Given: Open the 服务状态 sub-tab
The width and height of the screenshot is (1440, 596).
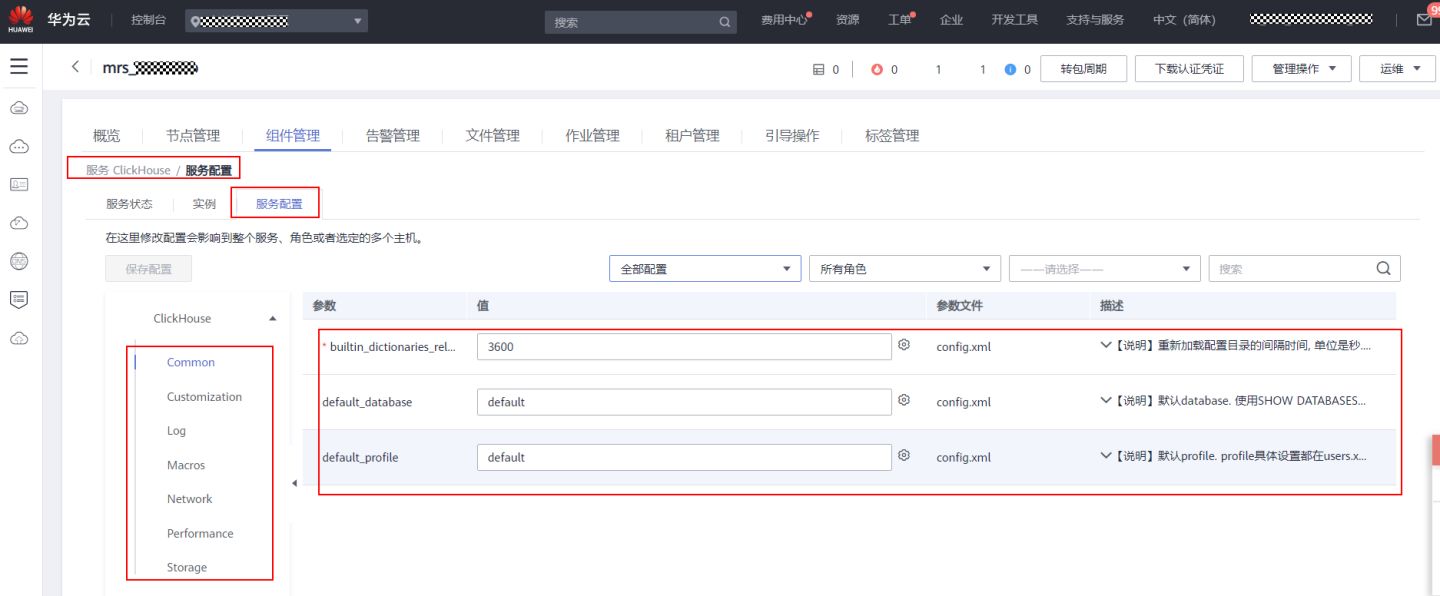Looking at the screenshot, I should coord(129,203).
